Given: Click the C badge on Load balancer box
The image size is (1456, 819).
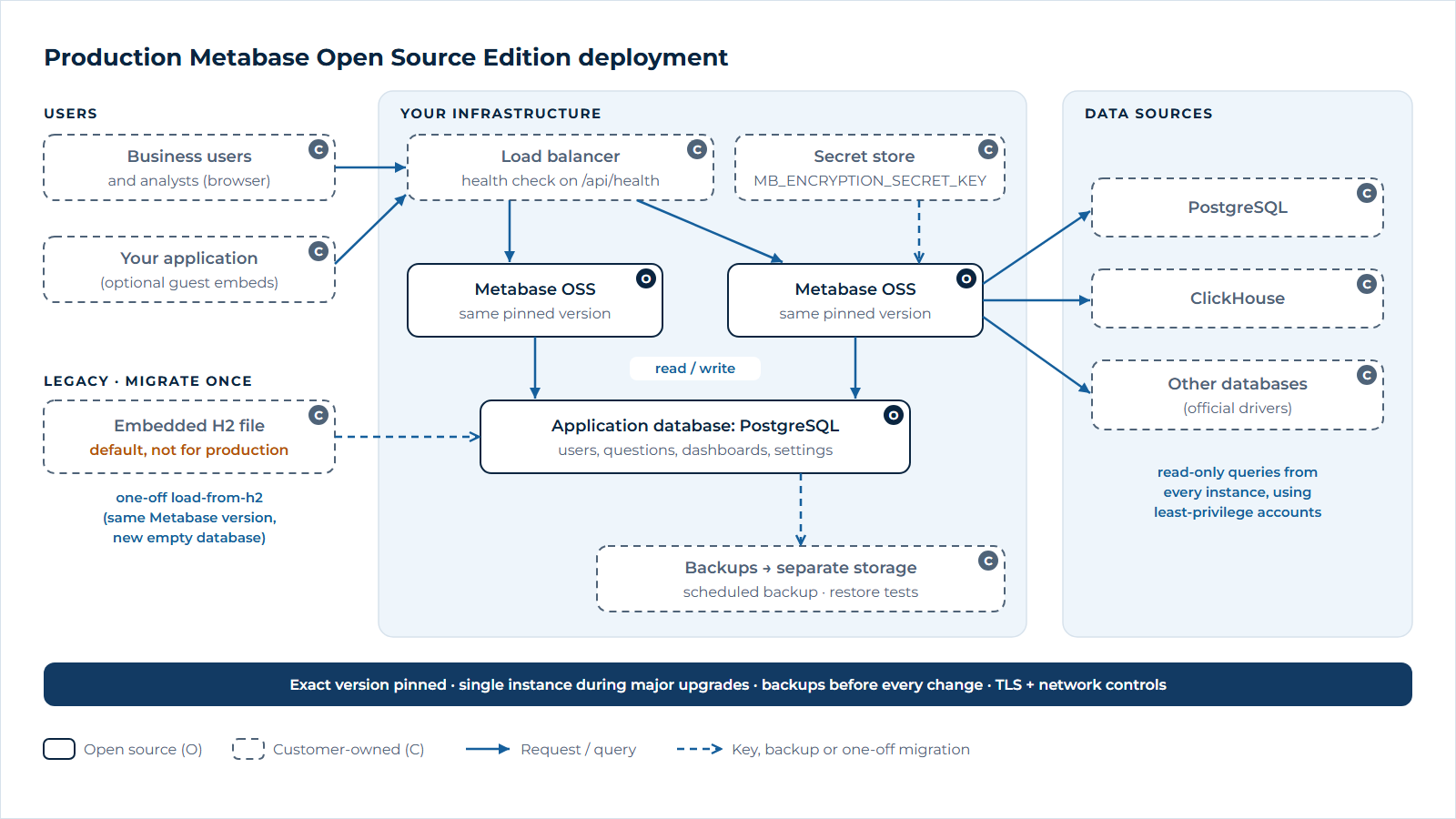Looking at the screenshot, I should click(x=697, y=149).
